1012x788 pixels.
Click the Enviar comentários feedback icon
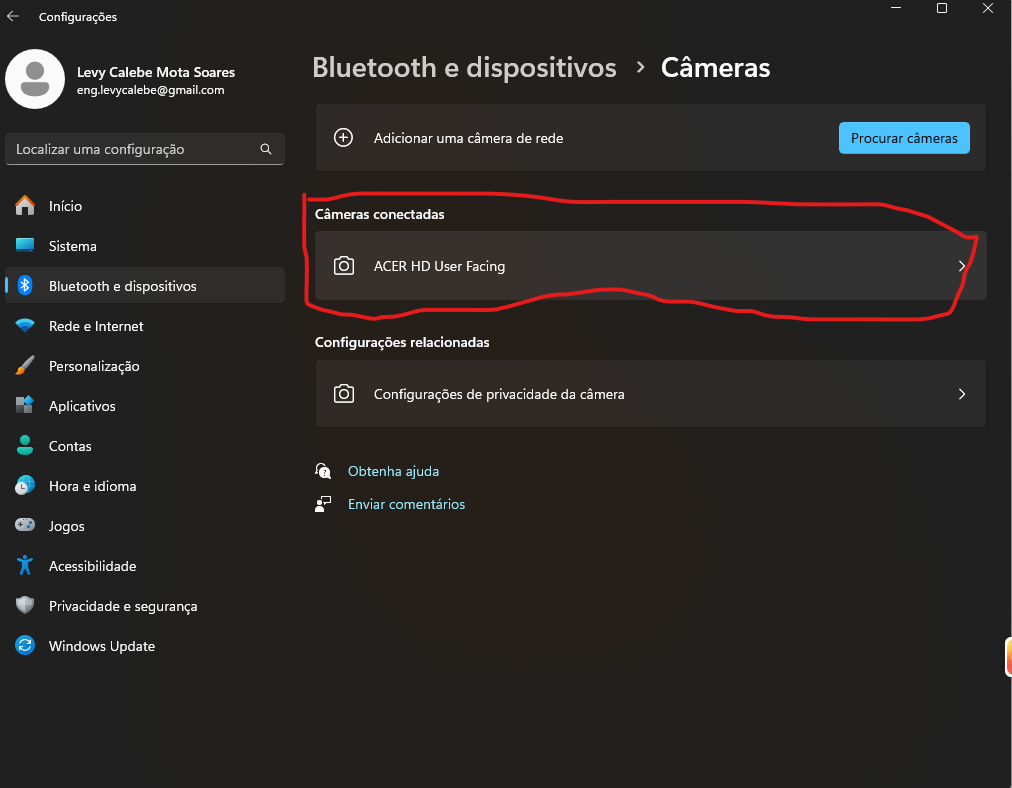click(x=323, y=504)
